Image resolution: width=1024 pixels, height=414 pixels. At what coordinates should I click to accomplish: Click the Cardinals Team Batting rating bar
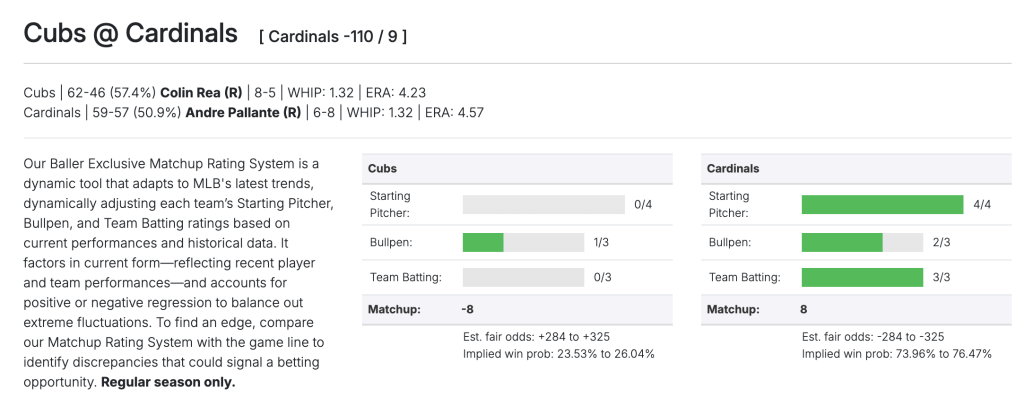pyautogui.click(x=862, y=277)
